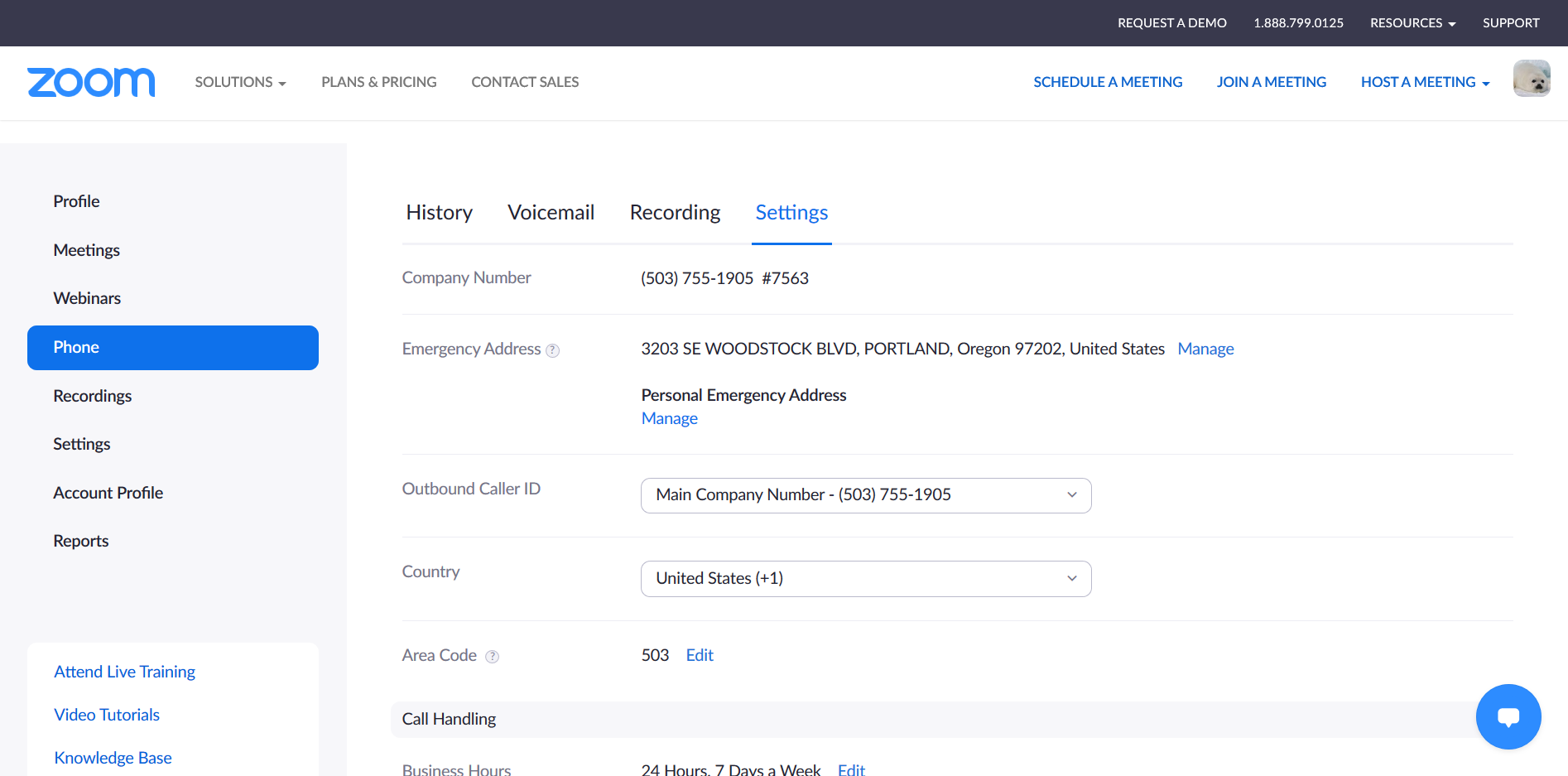Open the Host a Meeting dropdown

tap(1424, 82)
